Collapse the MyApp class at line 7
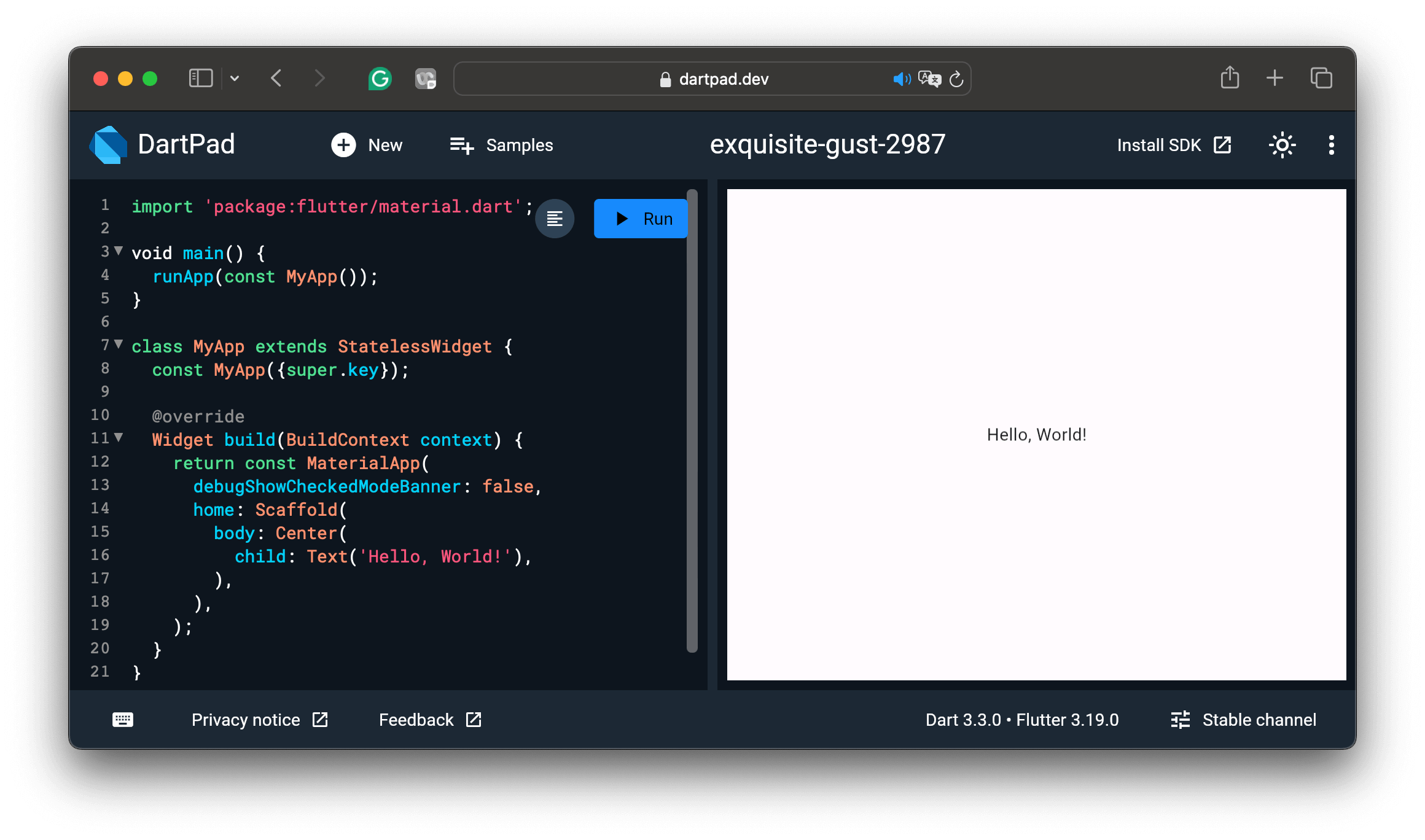Image resolution: width=1425 pixels, height=840 pixels. [118, 344]
